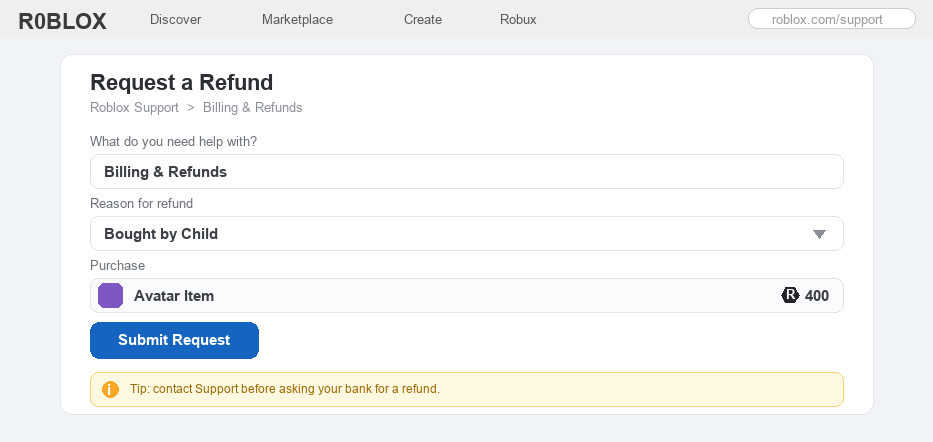Viewport: 933px width, 442px height.
Task: Click the purple Avatar Item thumbnail
Action: click(111, 296)
